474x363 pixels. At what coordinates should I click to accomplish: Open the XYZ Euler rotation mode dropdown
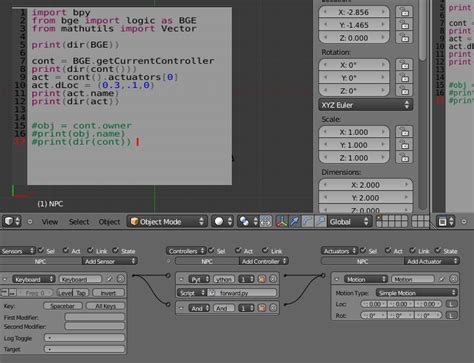[x=366, y=105]
